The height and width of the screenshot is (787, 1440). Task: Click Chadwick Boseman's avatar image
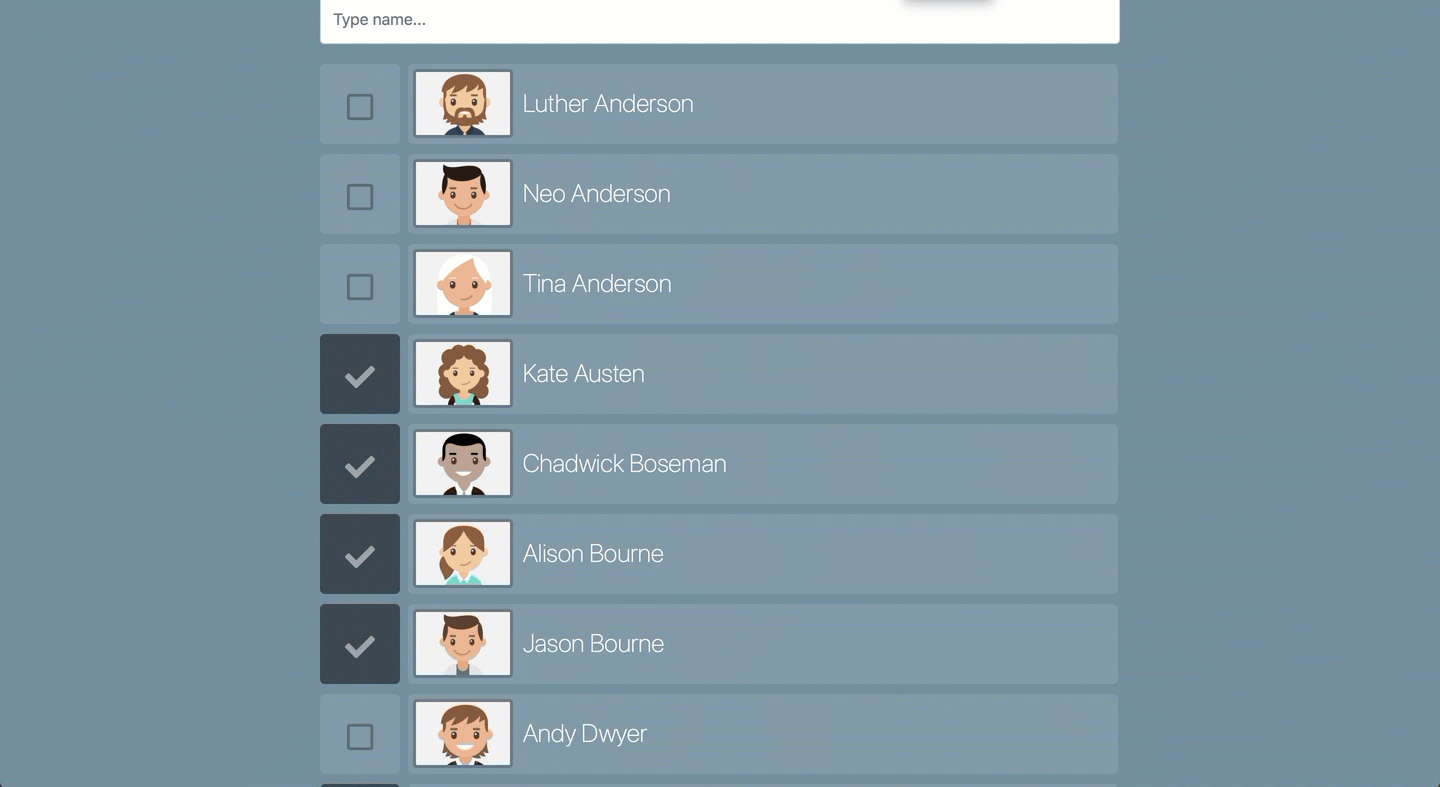pos(463,464)
